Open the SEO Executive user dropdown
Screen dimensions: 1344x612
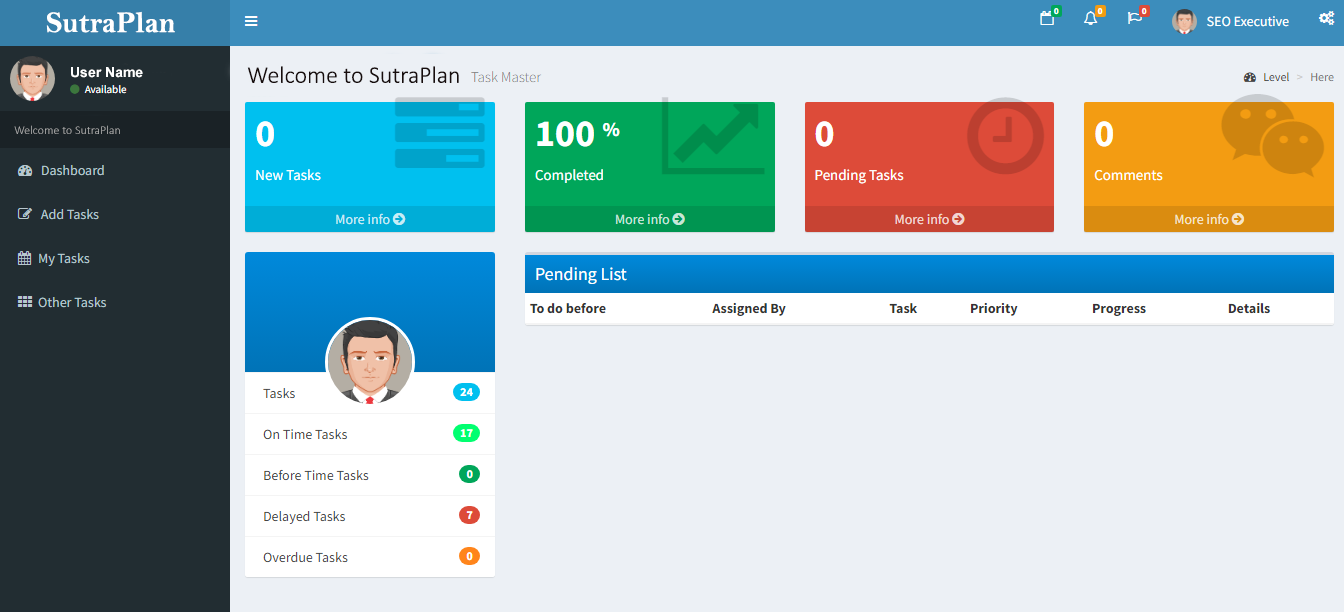point(1231,21)
